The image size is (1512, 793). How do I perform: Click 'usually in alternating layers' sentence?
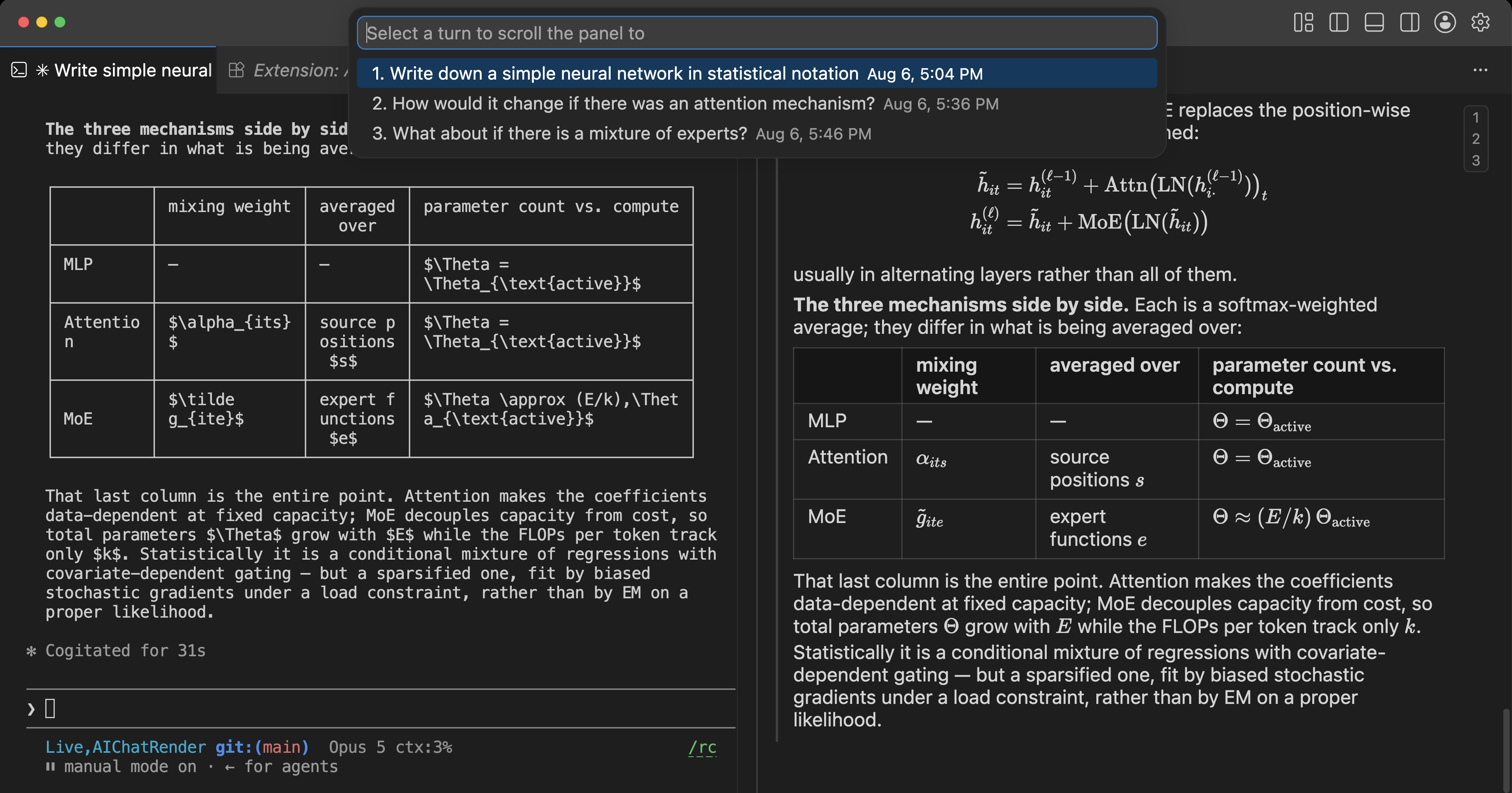click(x=1015, y=274)
